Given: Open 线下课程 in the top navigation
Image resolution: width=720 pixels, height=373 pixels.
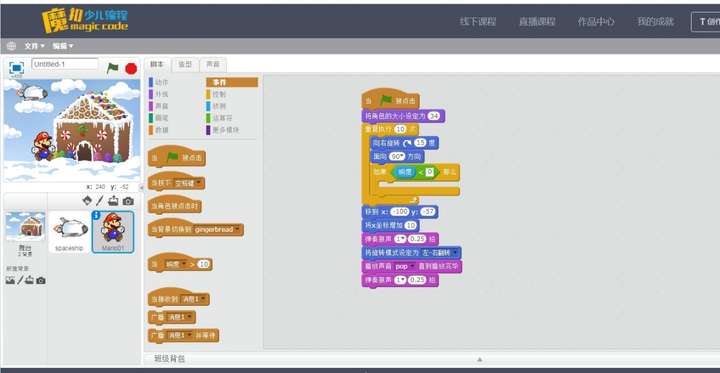Looking at the screenshot, I should [478, 22].
